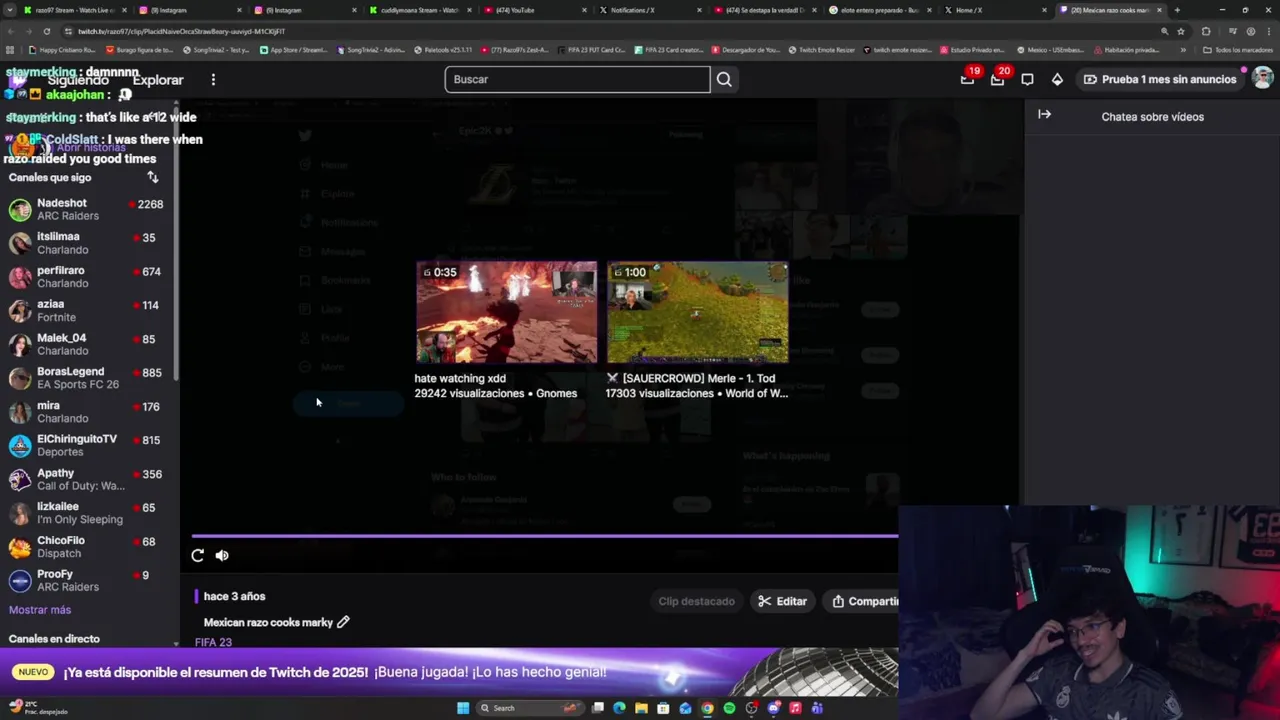1280x720 pixels.
Task: Open Task View in taskbar
Action: (598, 708)
